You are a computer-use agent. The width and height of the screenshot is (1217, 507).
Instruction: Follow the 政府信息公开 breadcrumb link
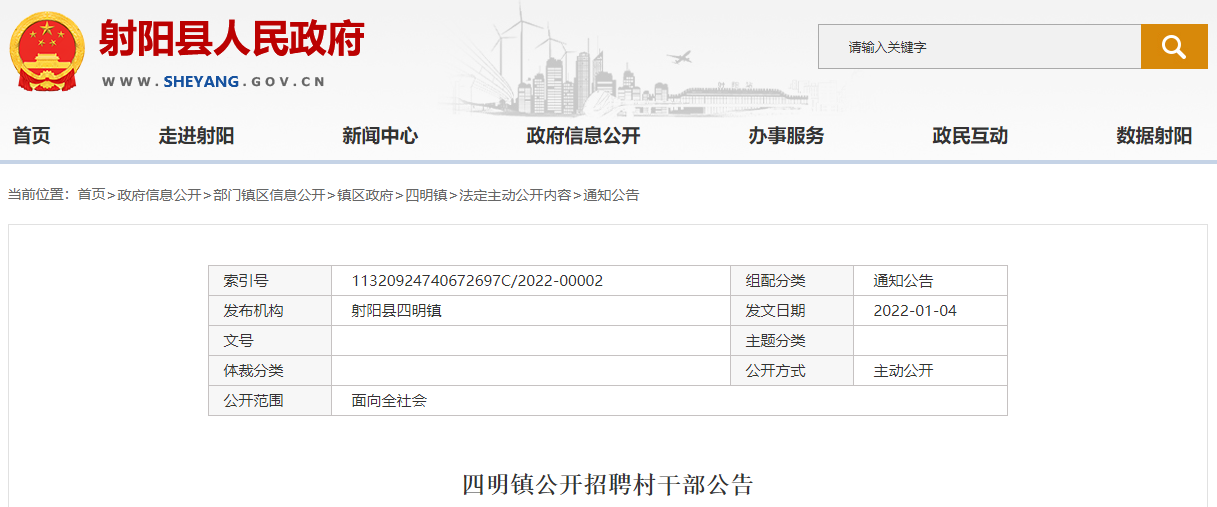point(159,195)
